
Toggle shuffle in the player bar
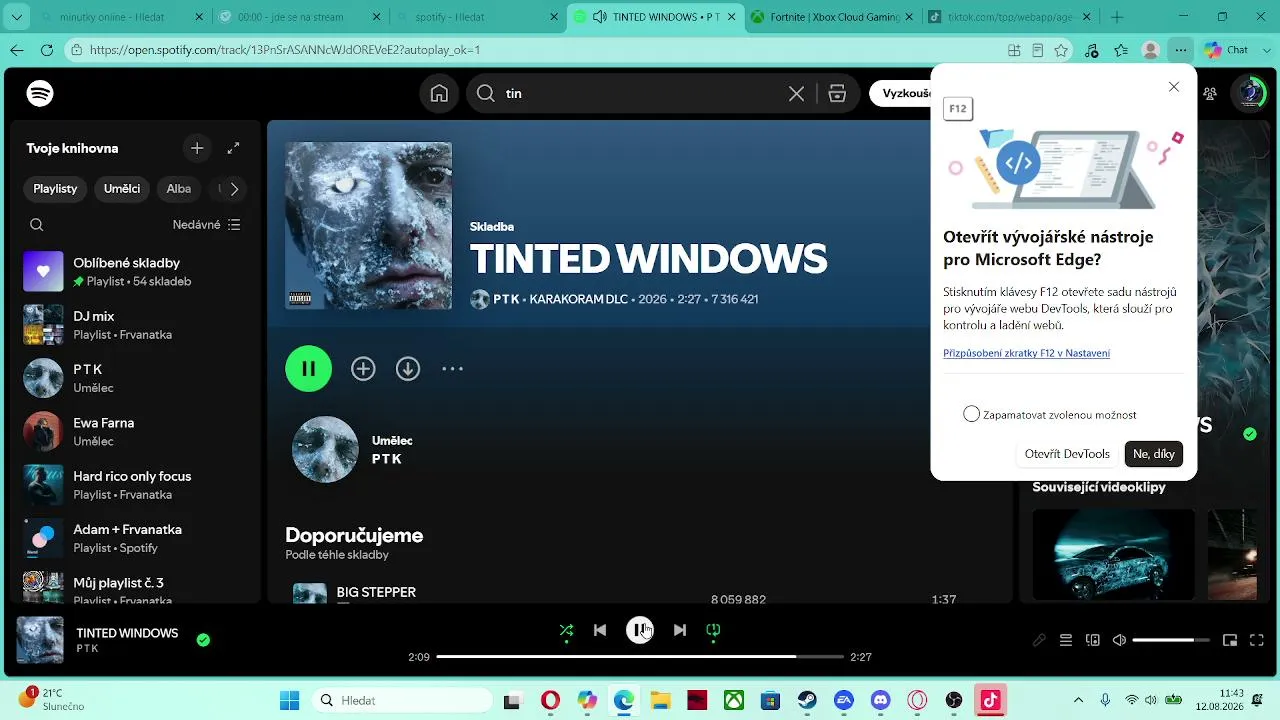[x=567, y=630]
